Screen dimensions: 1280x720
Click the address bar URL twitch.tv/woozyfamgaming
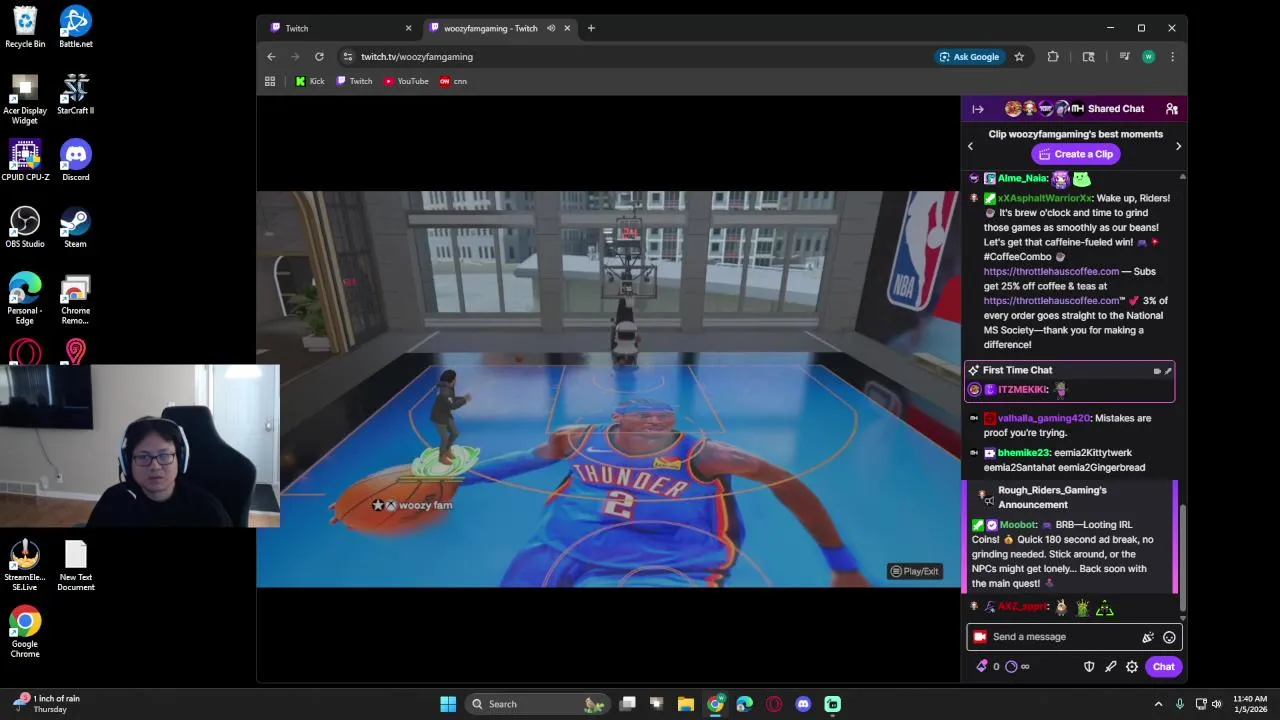pos(417,57)
